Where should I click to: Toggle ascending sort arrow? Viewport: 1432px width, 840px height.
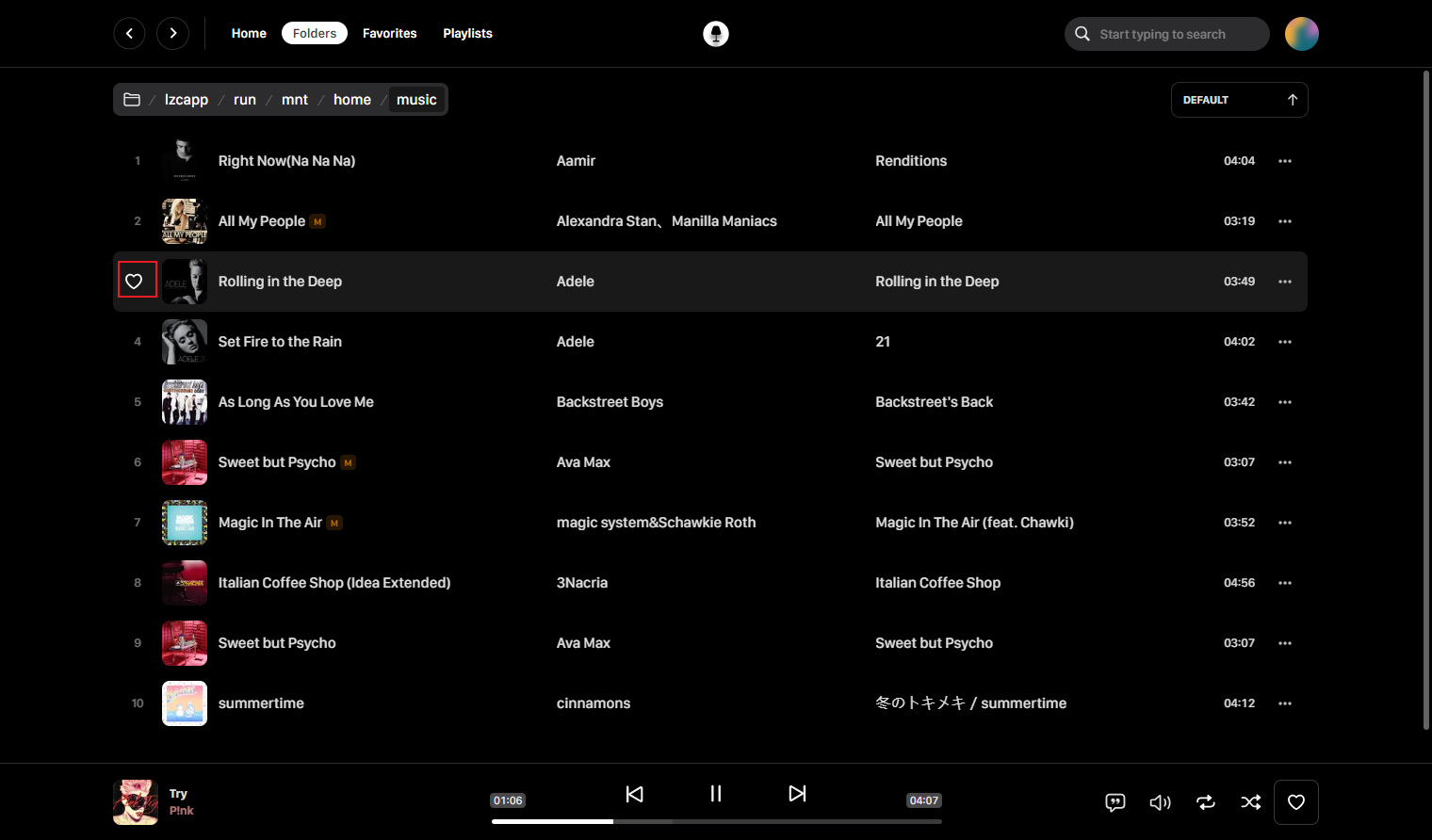pyautogui.click(x=1293, y=100)
